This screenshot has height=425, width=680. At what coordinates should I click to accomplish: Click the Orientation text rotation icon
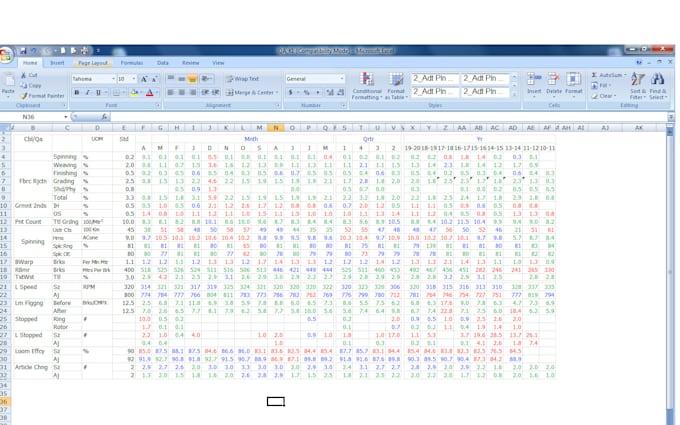click(206, 78)
